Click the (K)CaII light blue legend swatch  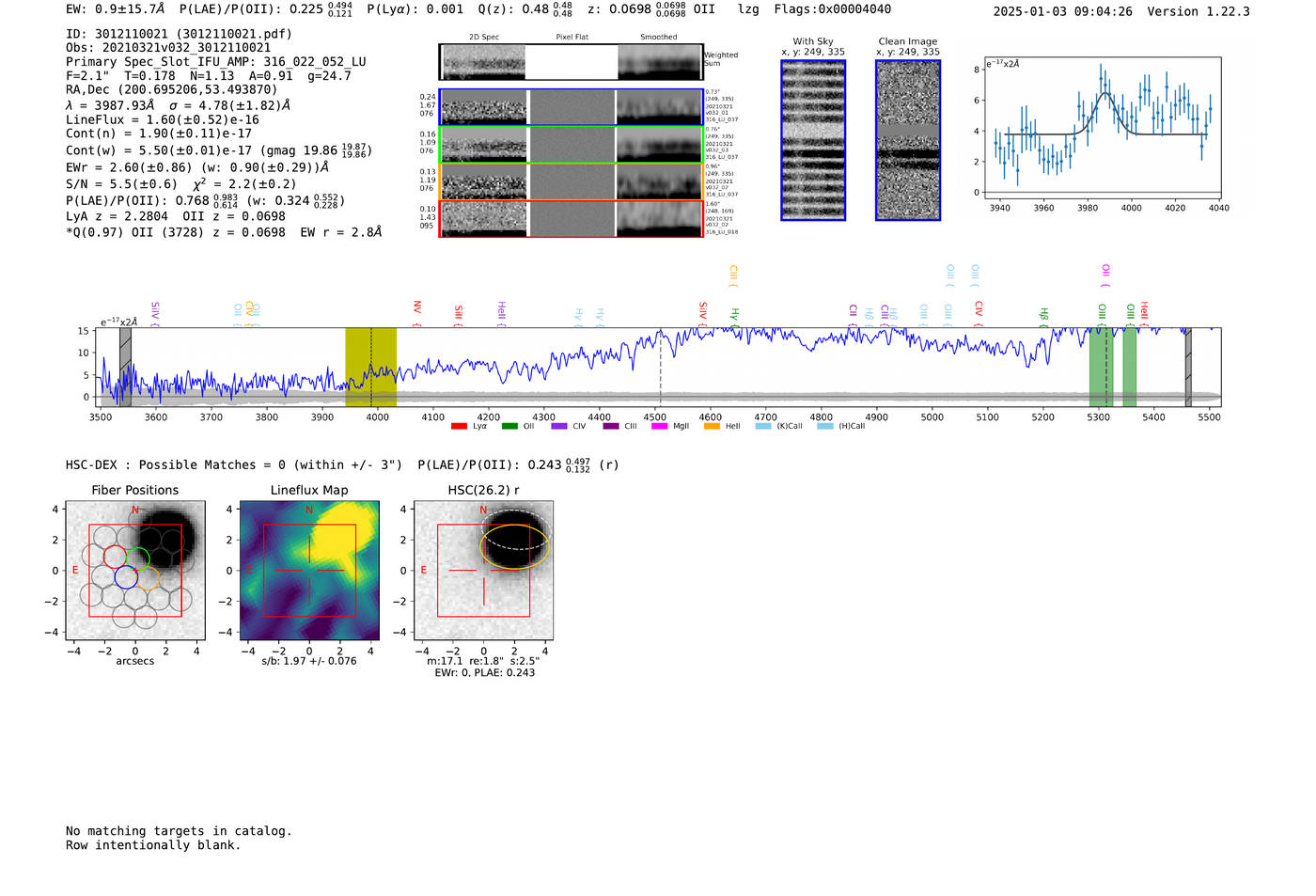tap(763, 427)
